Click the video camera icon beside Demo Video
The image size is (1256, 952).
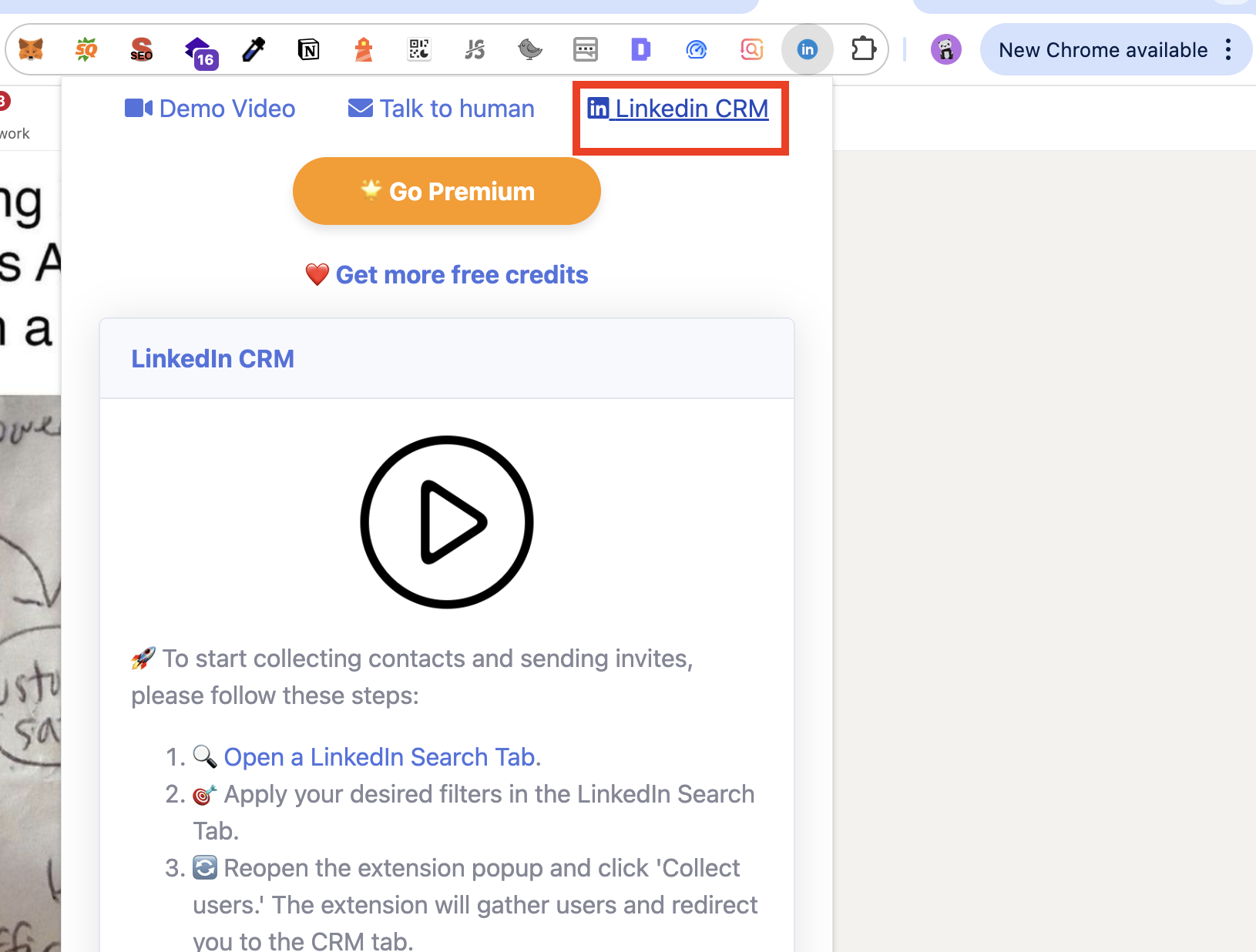point(139,108)
